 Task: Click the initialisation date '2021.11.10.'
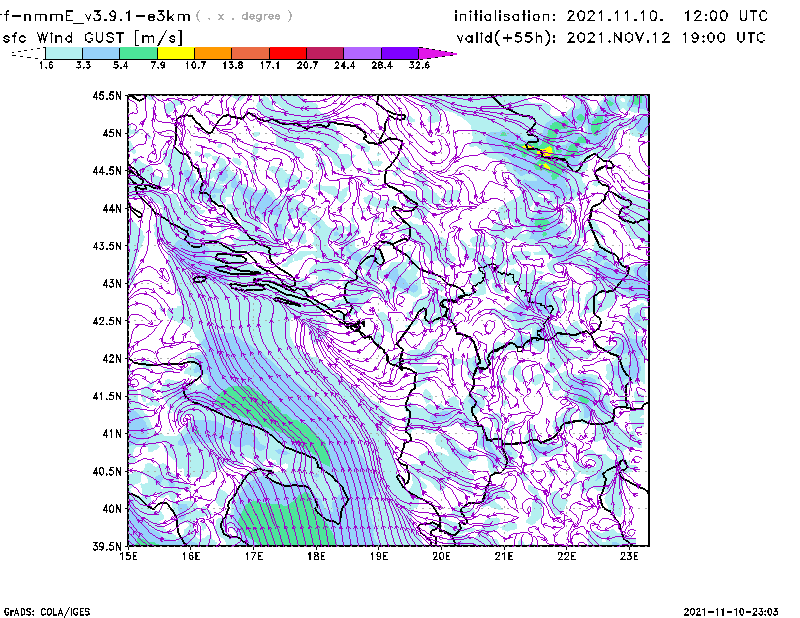point(615,16)
